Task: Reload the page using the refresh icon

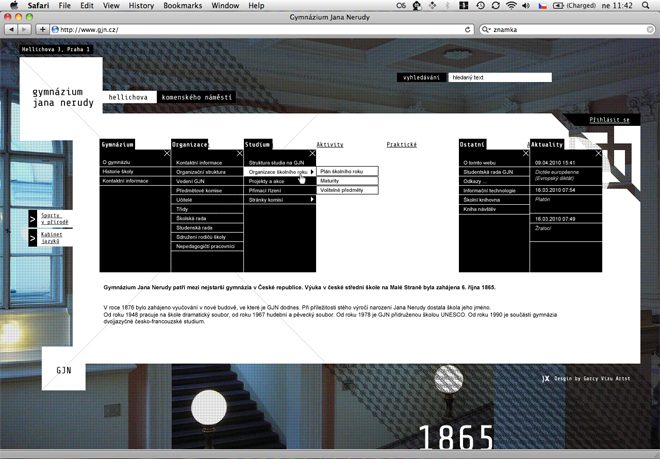Action: click(467, 29)
